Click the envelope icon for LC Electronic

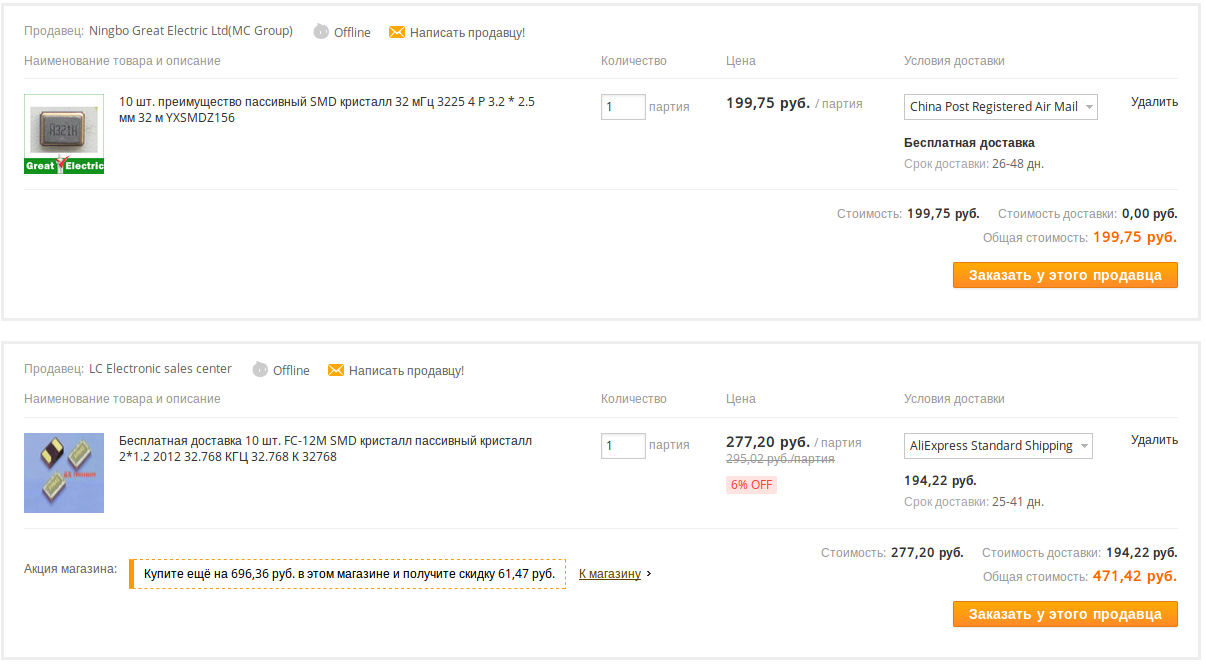[x=336, y=370]
